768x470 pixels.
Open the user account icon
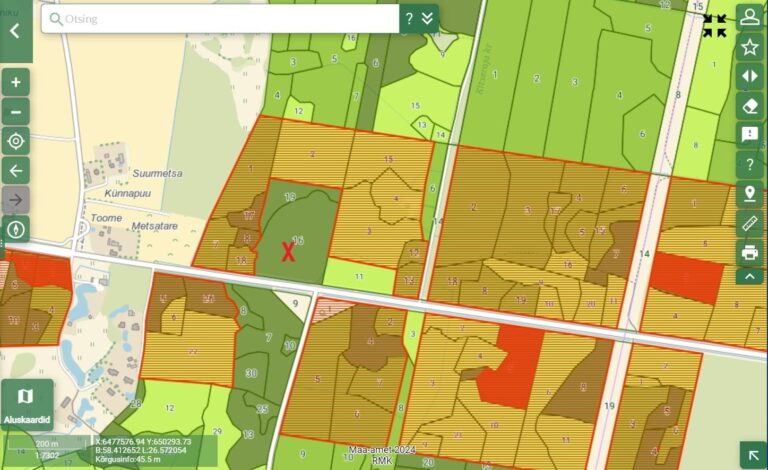[x=749, y=17]
